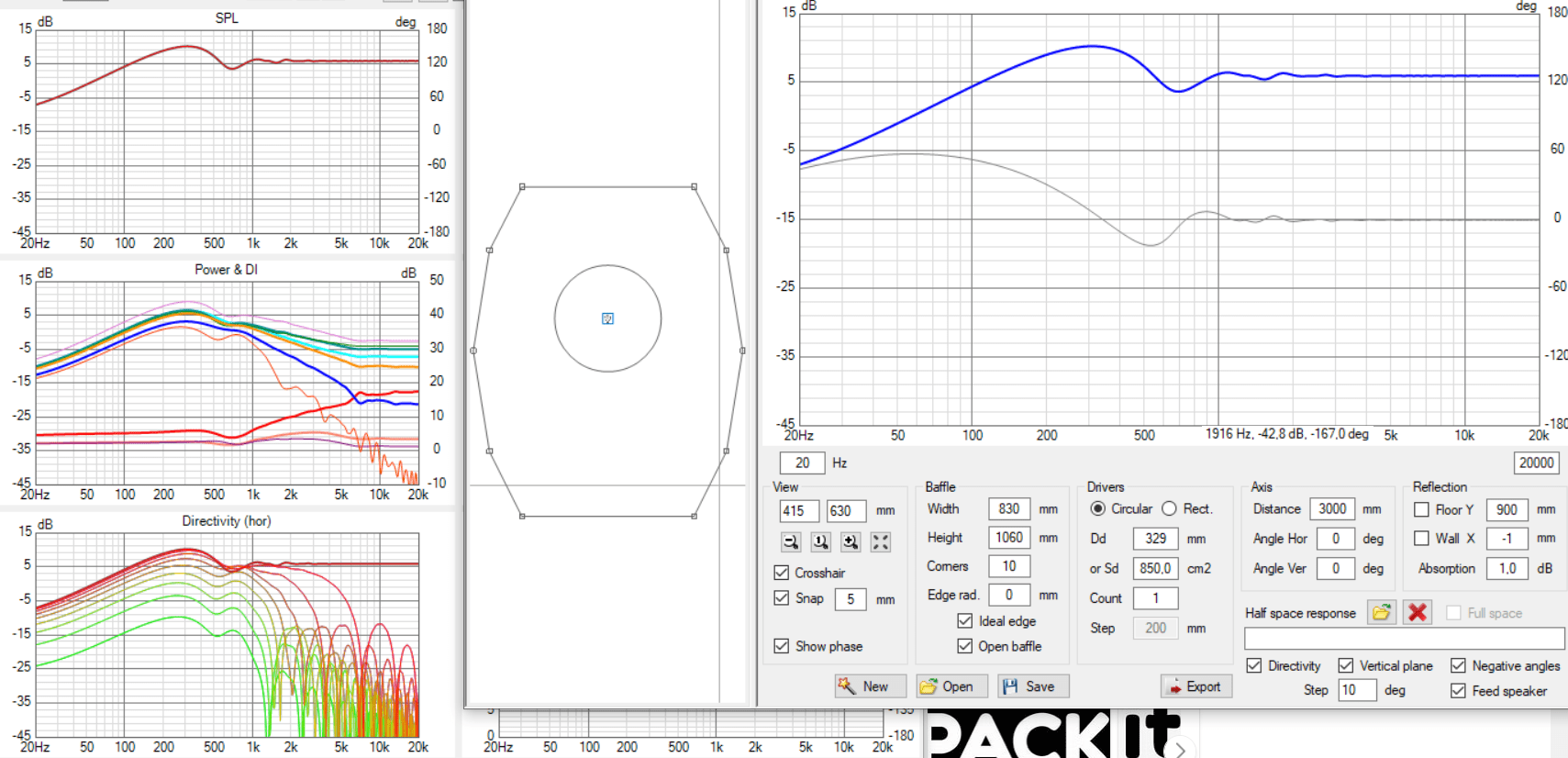
Task: Click the Dd driver diameter field
Action: pyautogui.click(x=1156, y=539)
